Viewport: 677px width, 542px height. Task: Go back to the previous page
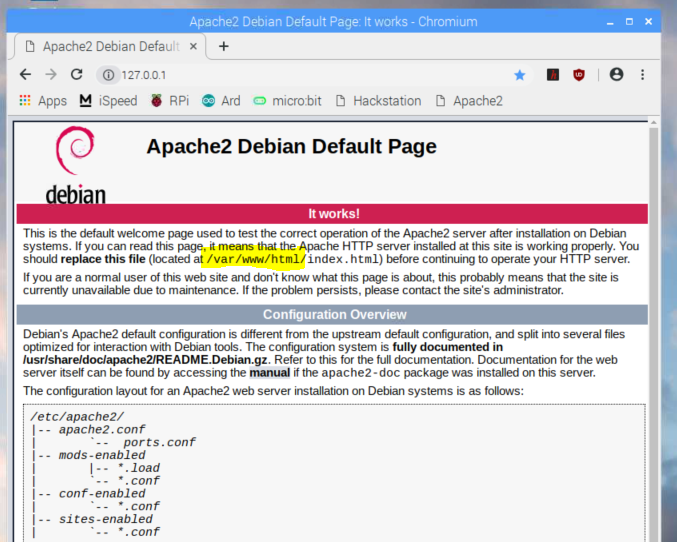(25, 75)
